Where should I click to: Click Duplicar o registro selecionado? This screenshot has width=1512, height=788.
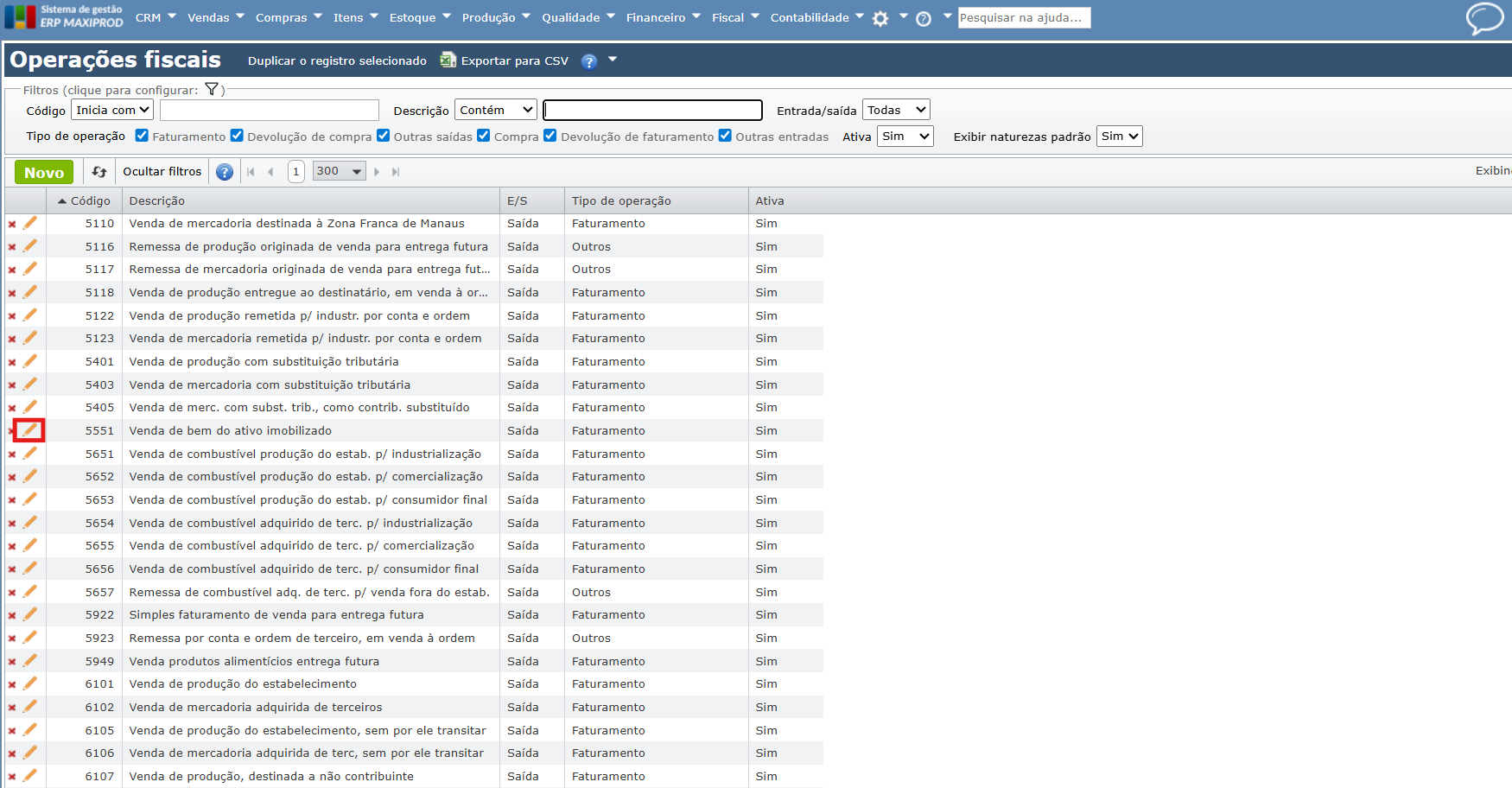pyautogui.click(x=337, y=60)
